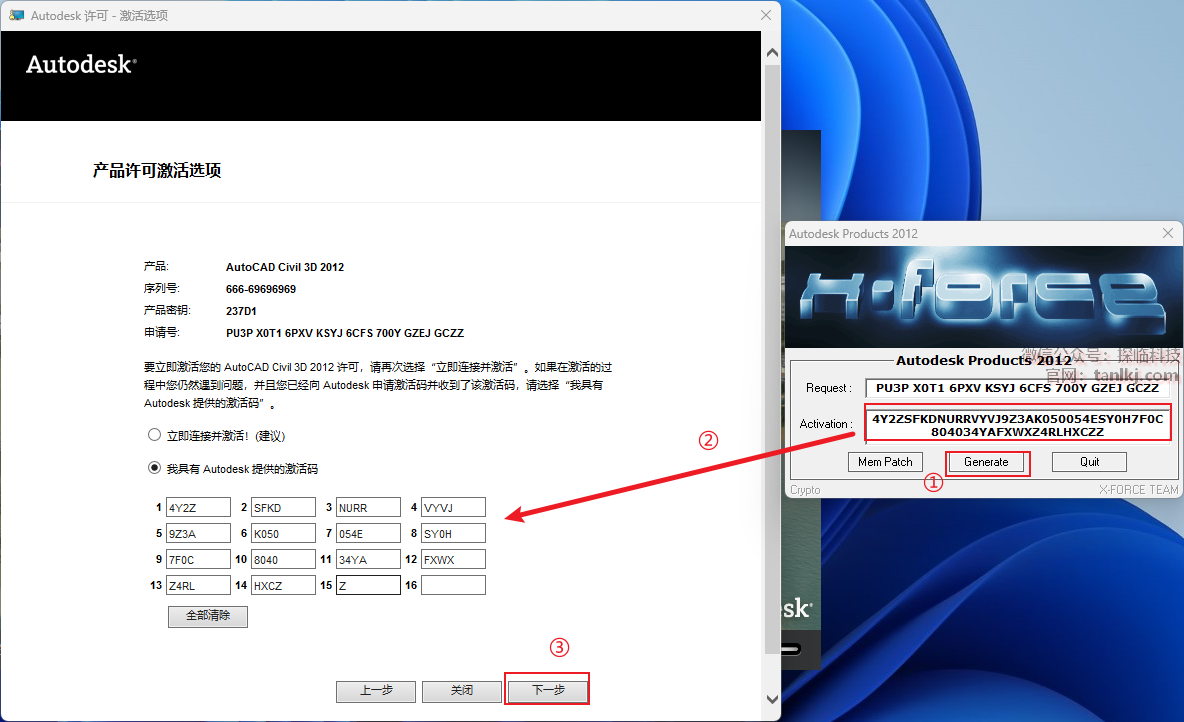Screen dimensions: 1184x722
Task: Click activation code field 14 containing HXCZ
Action: pos(283,585)
